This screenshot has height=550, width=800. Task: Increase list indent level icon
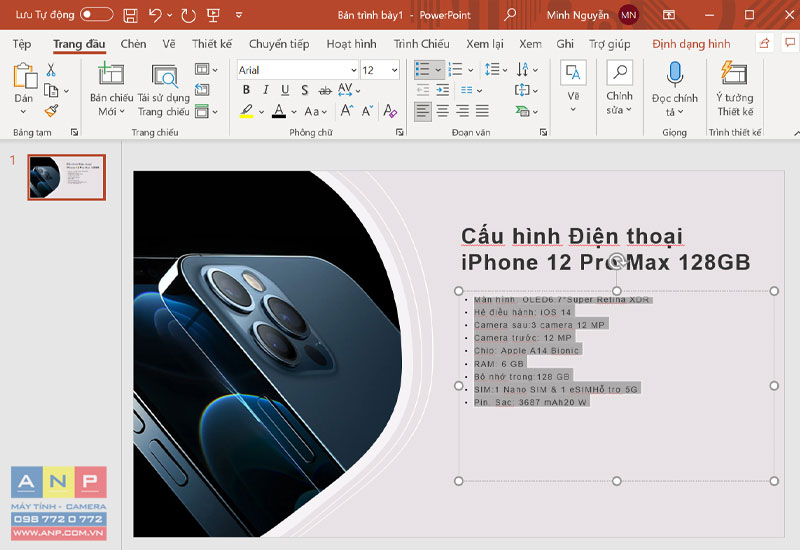pos(442,90)
